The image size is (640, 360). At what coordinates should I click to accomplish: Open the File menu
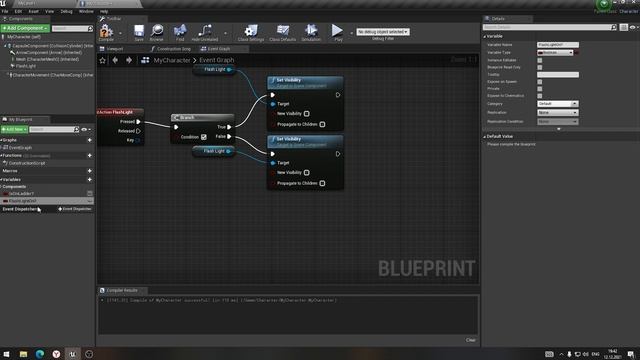coord(5,11)
